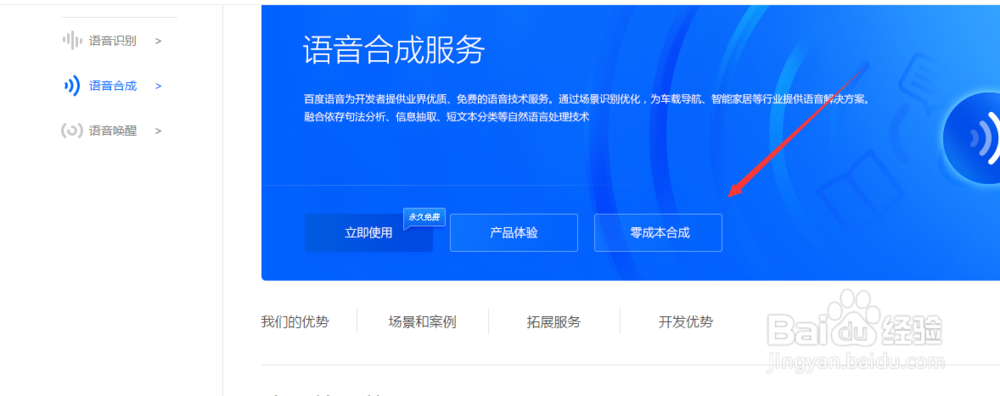Expand the arrow next to 语音唤醒
Viewport: 1000px width, 396px height.
(x=158, y=131)
